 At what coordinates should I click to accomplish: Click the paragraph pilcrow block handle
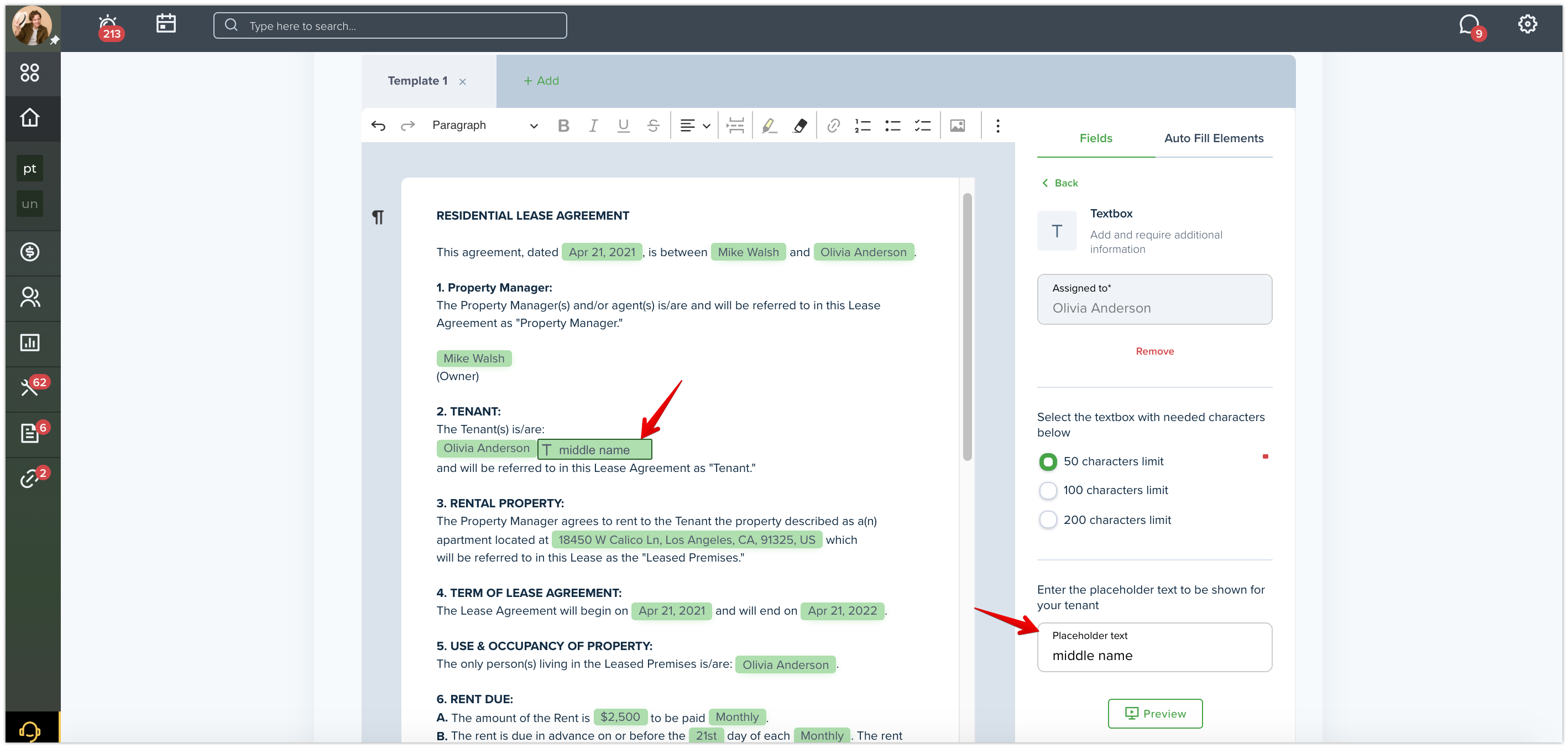click(x=378, y=217)
